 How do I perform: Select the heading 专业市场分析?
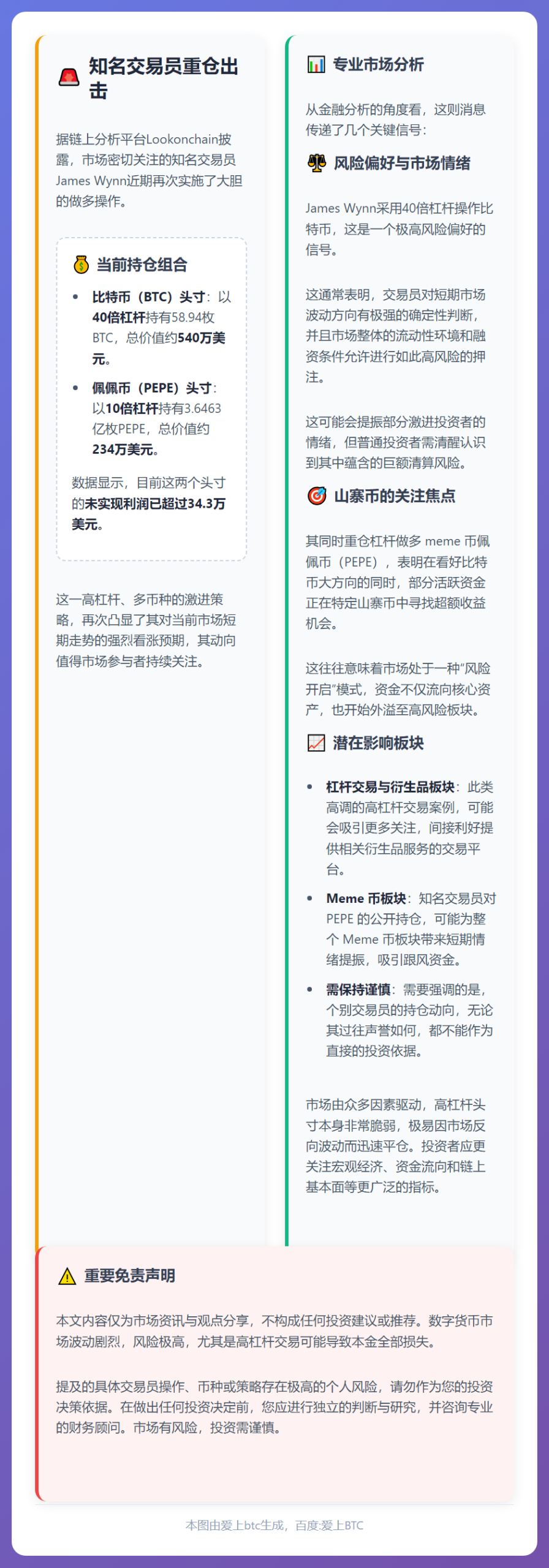[378, 64]
